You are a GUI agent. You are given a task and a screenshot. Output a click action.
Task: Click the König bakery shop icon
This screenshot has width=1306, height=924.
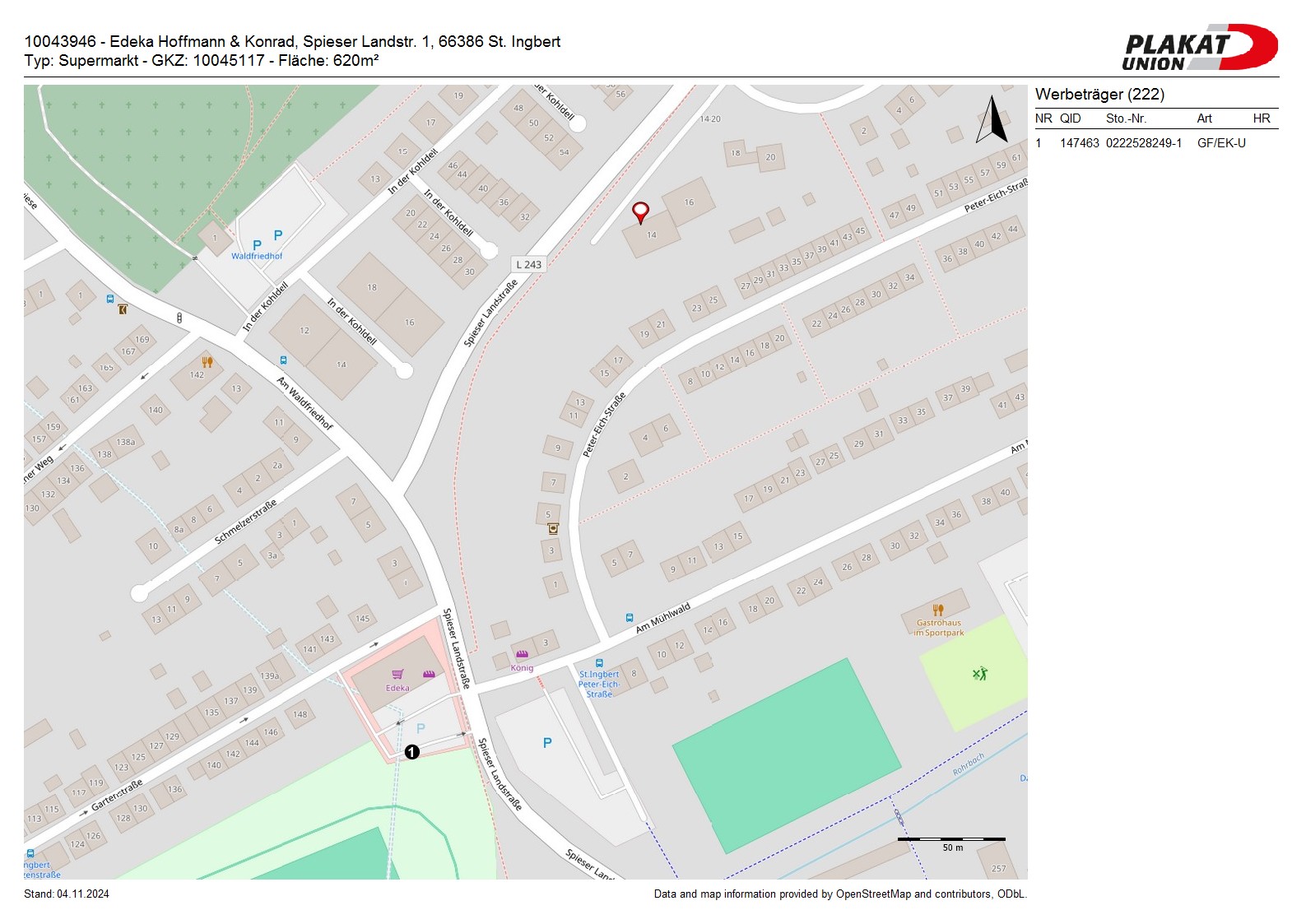522,655
